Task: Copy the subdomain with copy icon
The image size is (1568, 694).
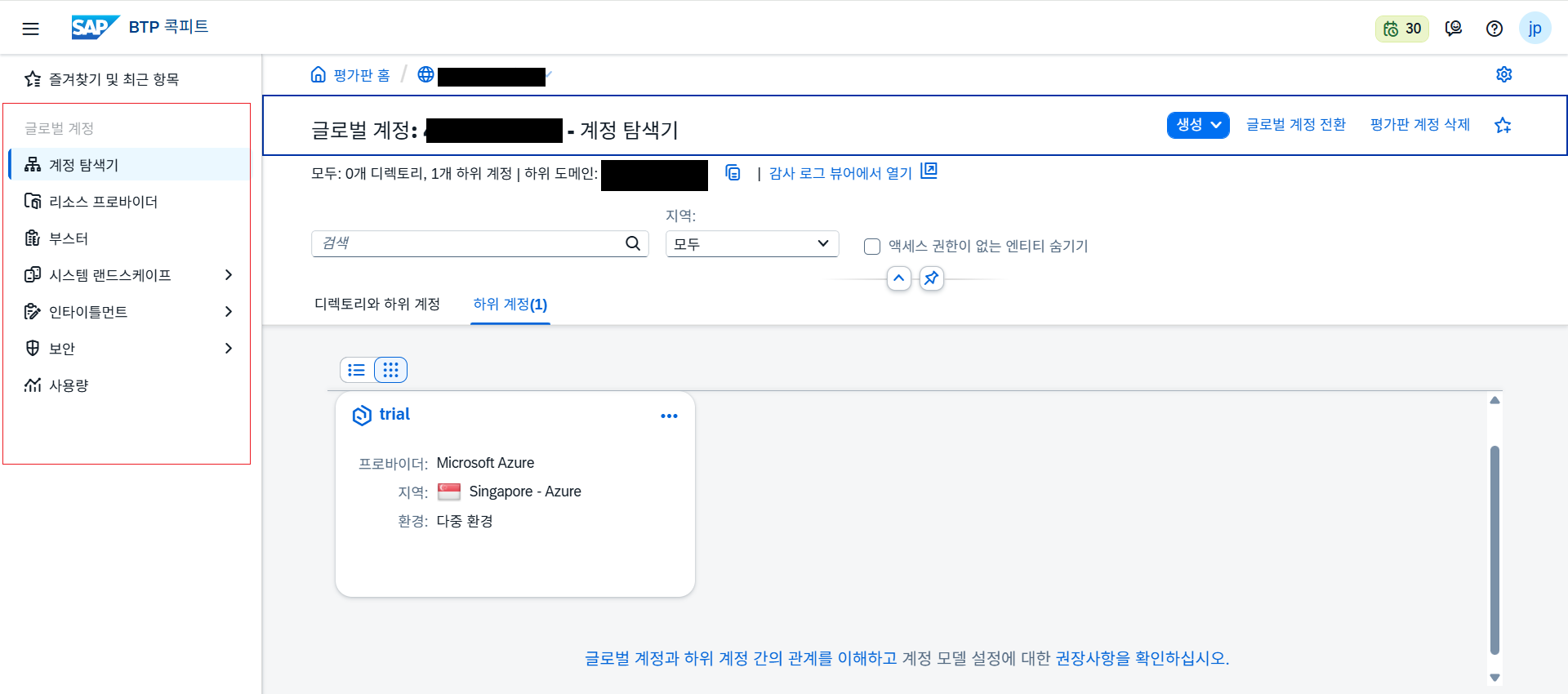Action: pyautogui.click(x=733, y=172)
